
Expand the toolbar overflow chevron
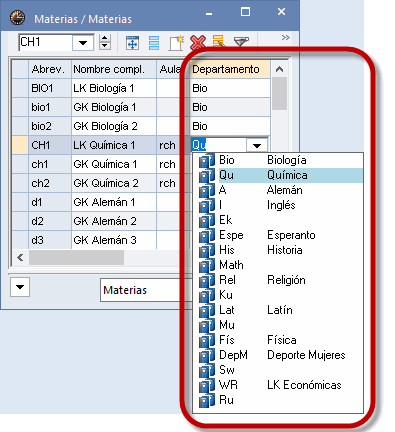(x=285, y=37)
